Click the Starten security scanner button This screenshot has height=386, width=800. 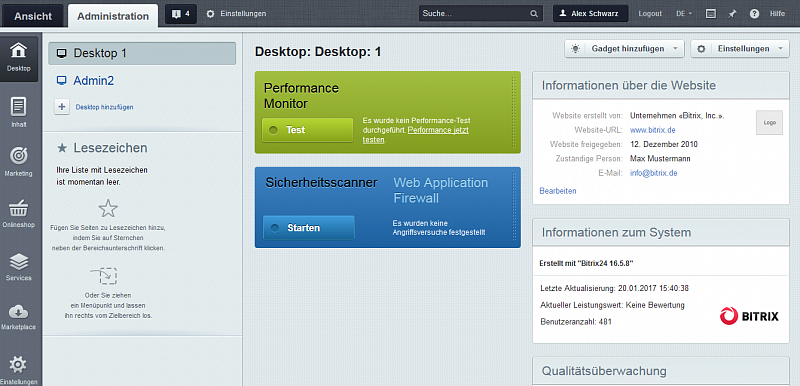309,227
